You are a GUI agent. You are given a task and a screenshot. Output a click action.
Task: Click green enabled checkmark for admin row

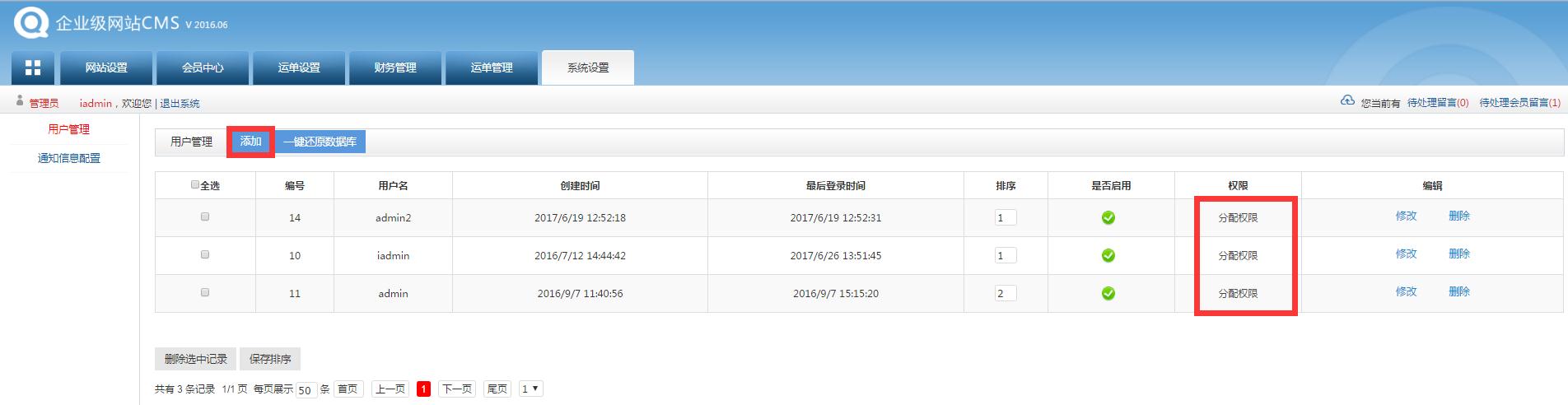coord(1108,294)
